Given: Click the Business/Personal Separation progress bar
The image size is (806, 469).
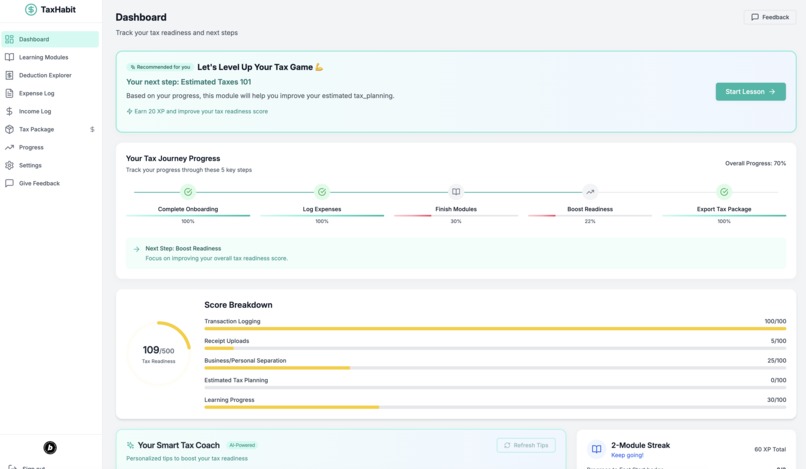Looking at the screenshot, I should click(495, 368).
